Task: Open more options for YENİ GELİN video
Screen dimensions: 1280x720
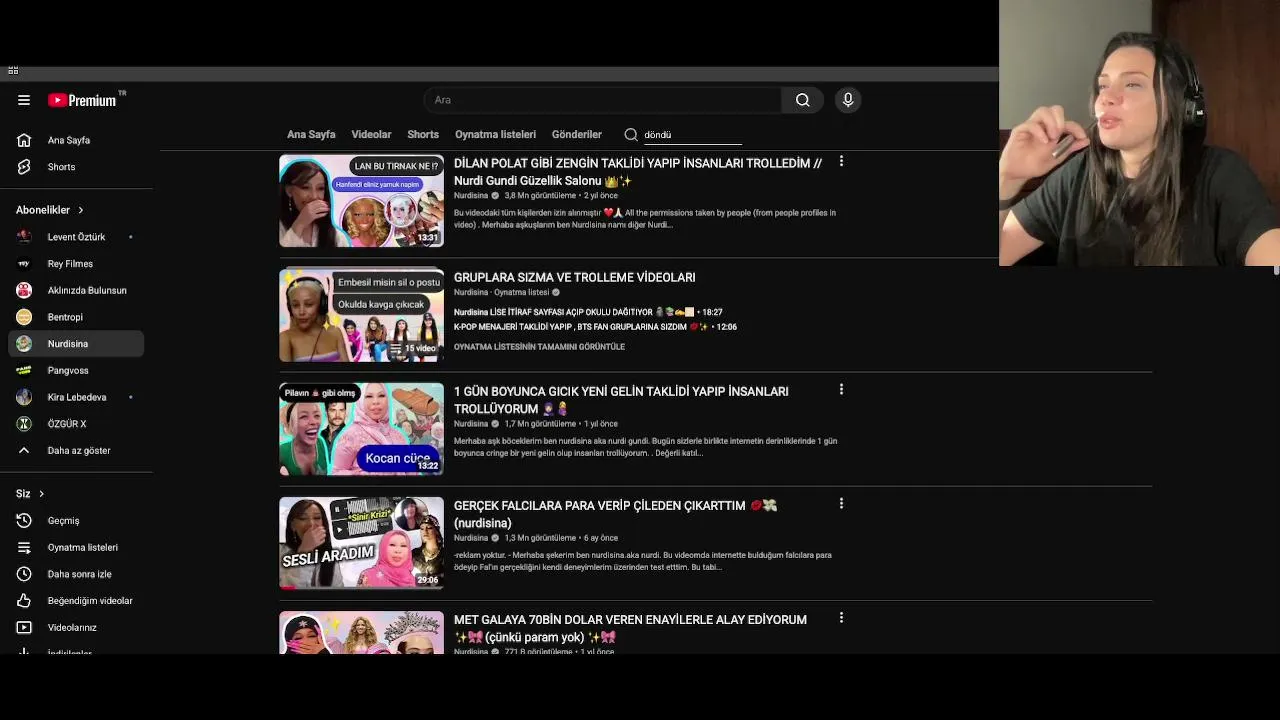Action: (841, 389)
